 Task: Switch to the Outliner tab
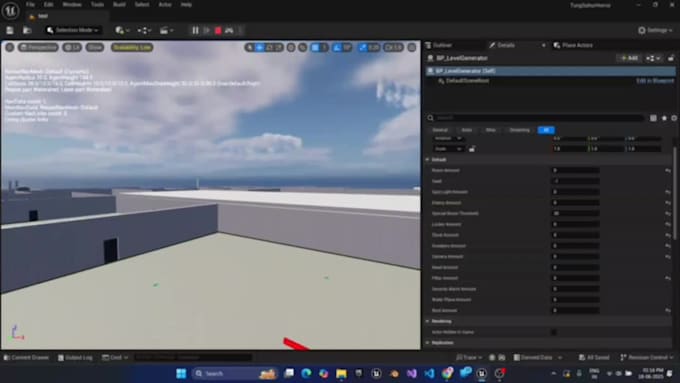coord(442,45)
